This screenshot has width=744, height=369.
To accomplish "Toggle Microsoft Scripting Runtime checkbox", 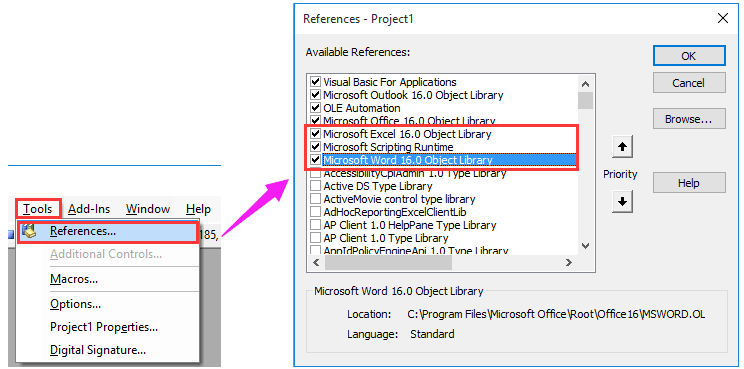I will (x=315, y=147).
